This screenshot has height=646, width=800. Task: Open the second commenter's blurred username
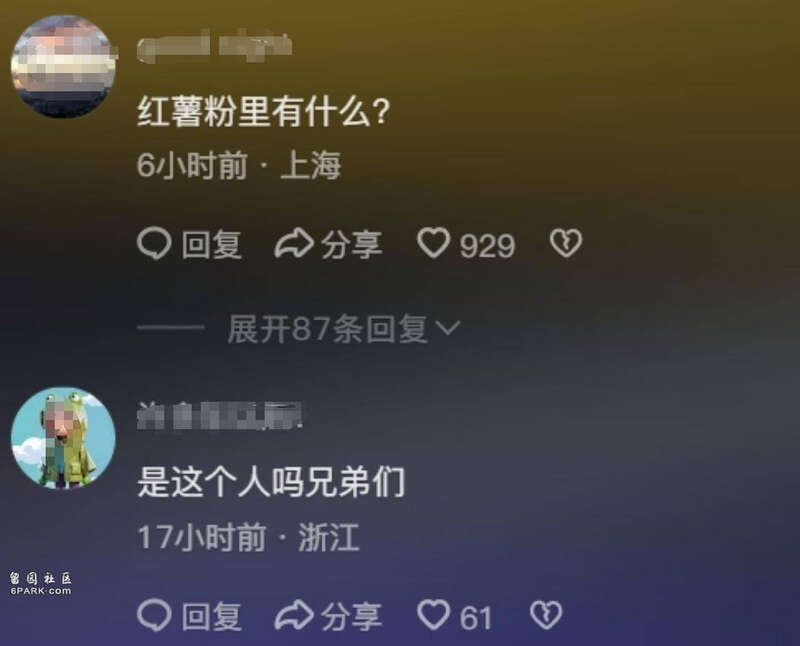point(219,416)
